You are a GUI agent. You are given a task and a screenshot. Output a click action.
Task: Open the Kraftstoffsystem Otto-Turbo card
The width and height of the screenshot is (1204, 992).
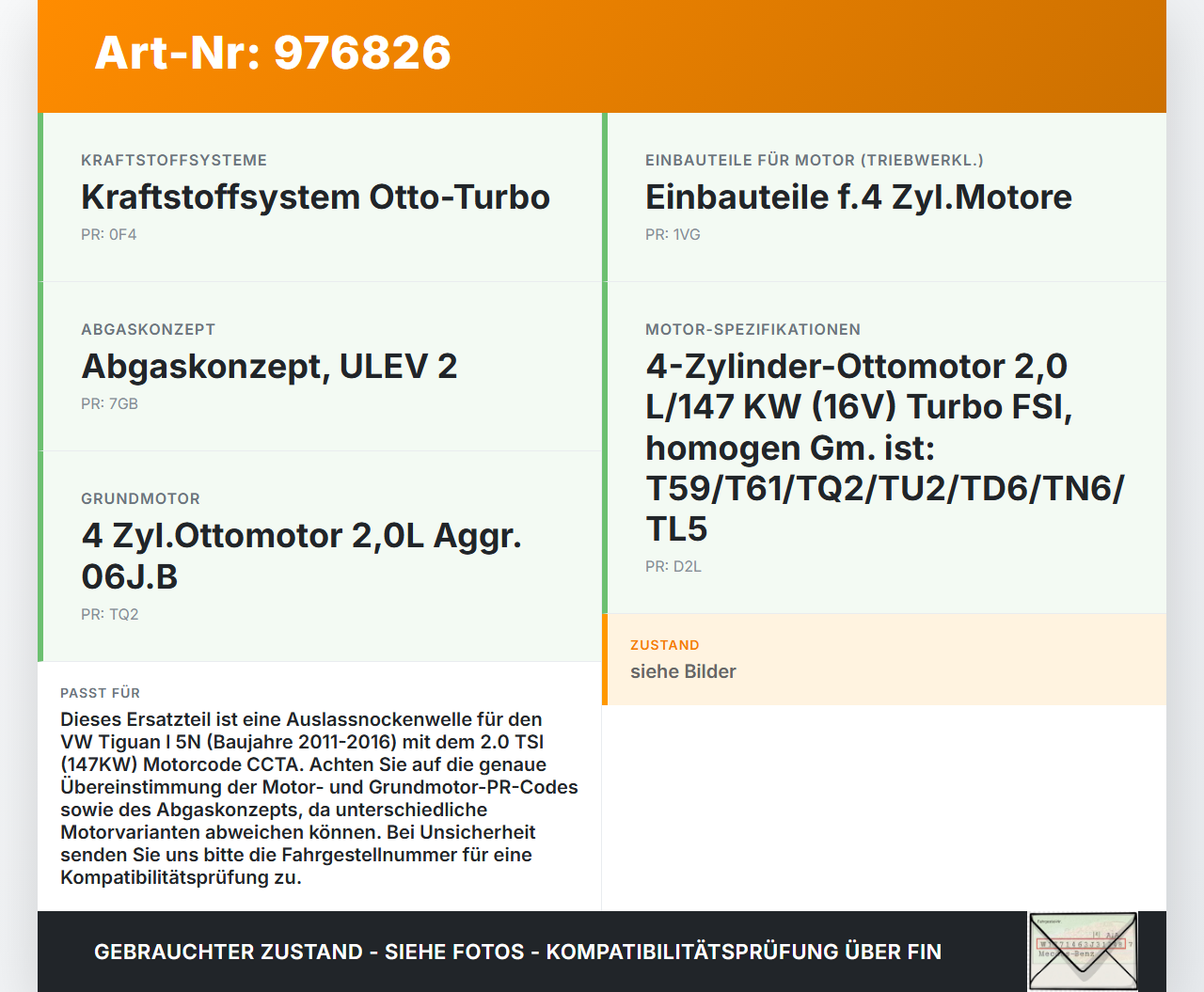315,197
